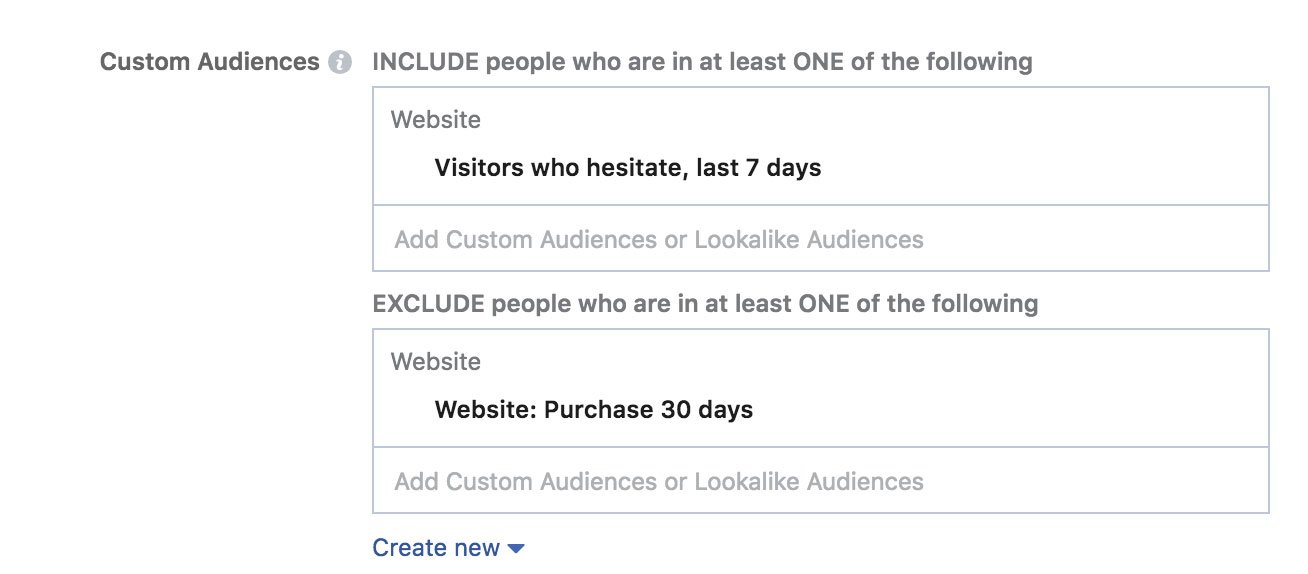This screenshot has height=574, width=1308.
Task: Click the word INCLUDE in the first heading
Action: [425, 62]
